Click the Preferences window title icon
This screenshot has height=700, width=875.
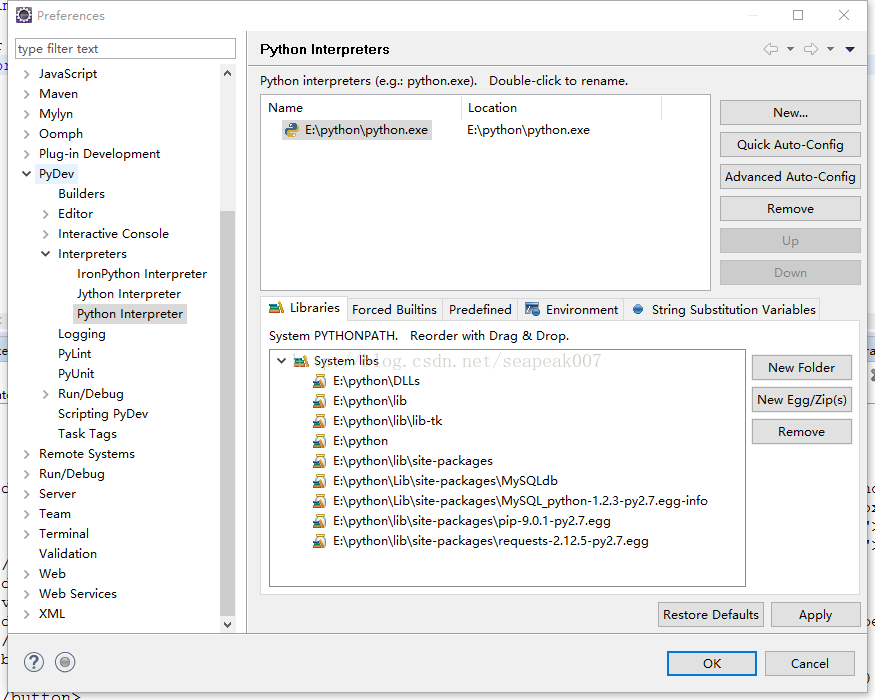[23, 15]
